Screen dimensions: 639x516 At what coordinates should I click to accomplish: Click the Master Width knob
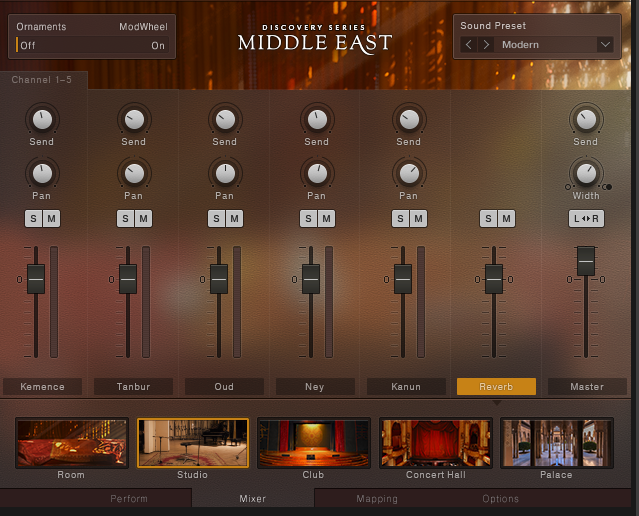tap(586, 174)
